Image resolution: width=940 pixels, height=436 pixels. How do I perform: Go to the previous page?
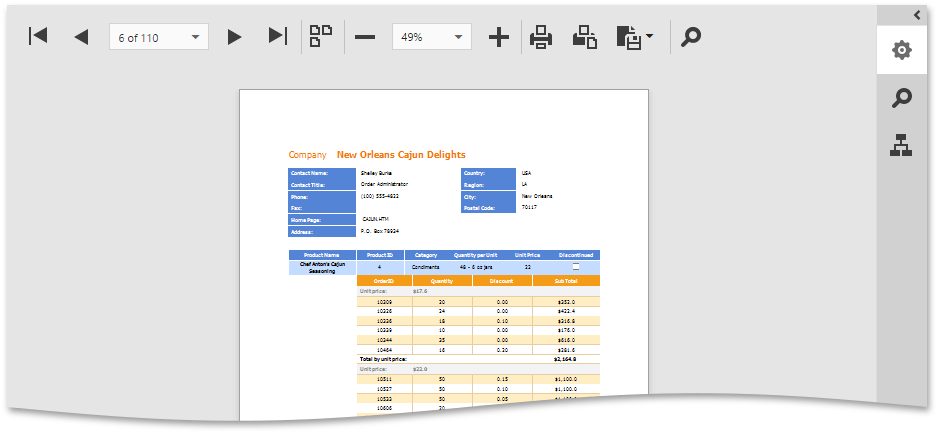[81, 37]
